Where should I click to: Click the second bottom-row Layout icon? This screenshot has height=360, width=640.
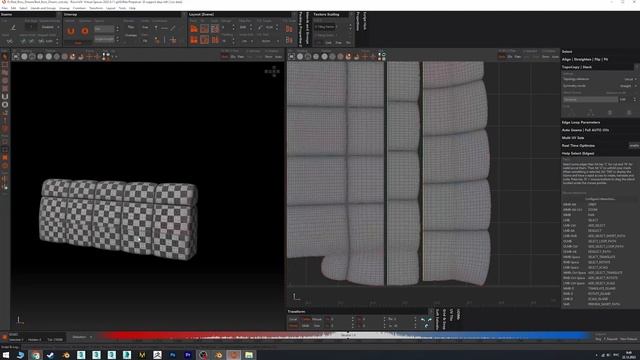[204, 40]
